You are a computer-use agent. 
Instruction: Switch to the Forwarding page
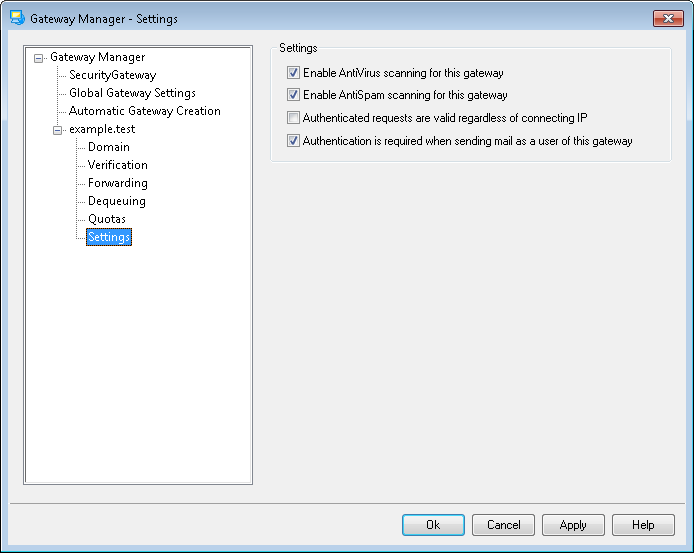point(117,183)
